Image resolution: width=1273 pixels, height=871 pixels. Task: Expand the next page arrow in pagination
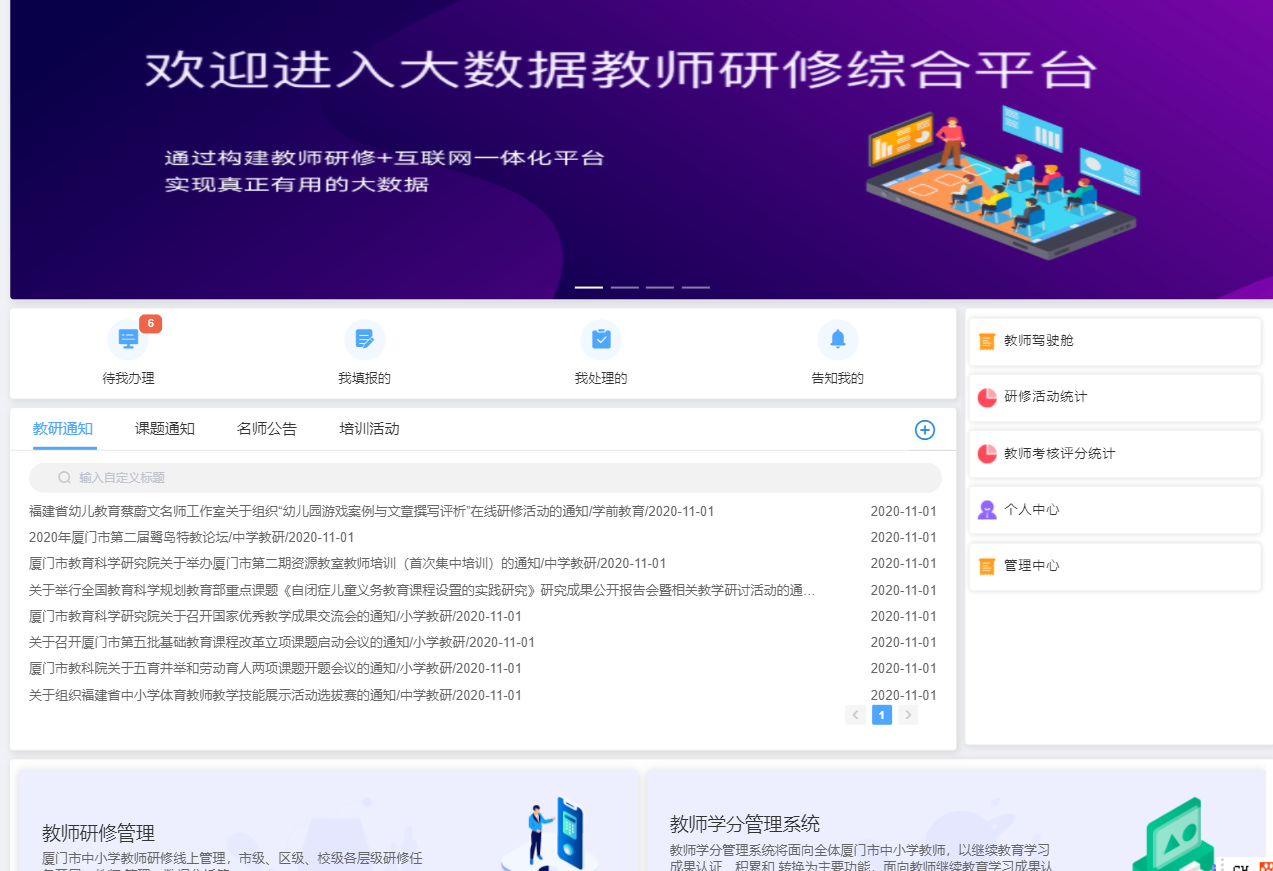pos(908,715)
